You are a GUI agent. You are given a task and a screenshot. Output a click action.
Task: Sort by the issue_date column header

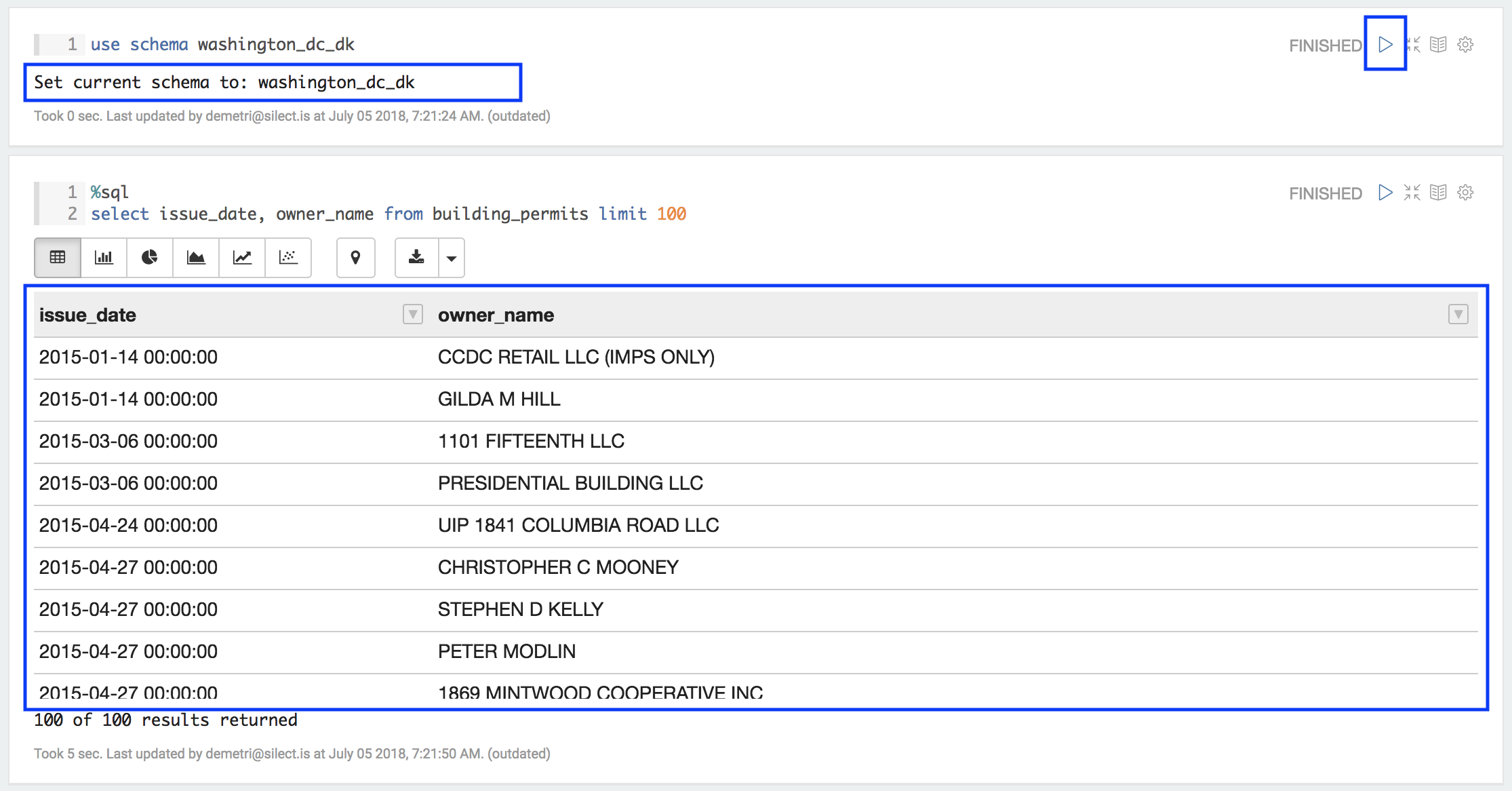point(87,315)
